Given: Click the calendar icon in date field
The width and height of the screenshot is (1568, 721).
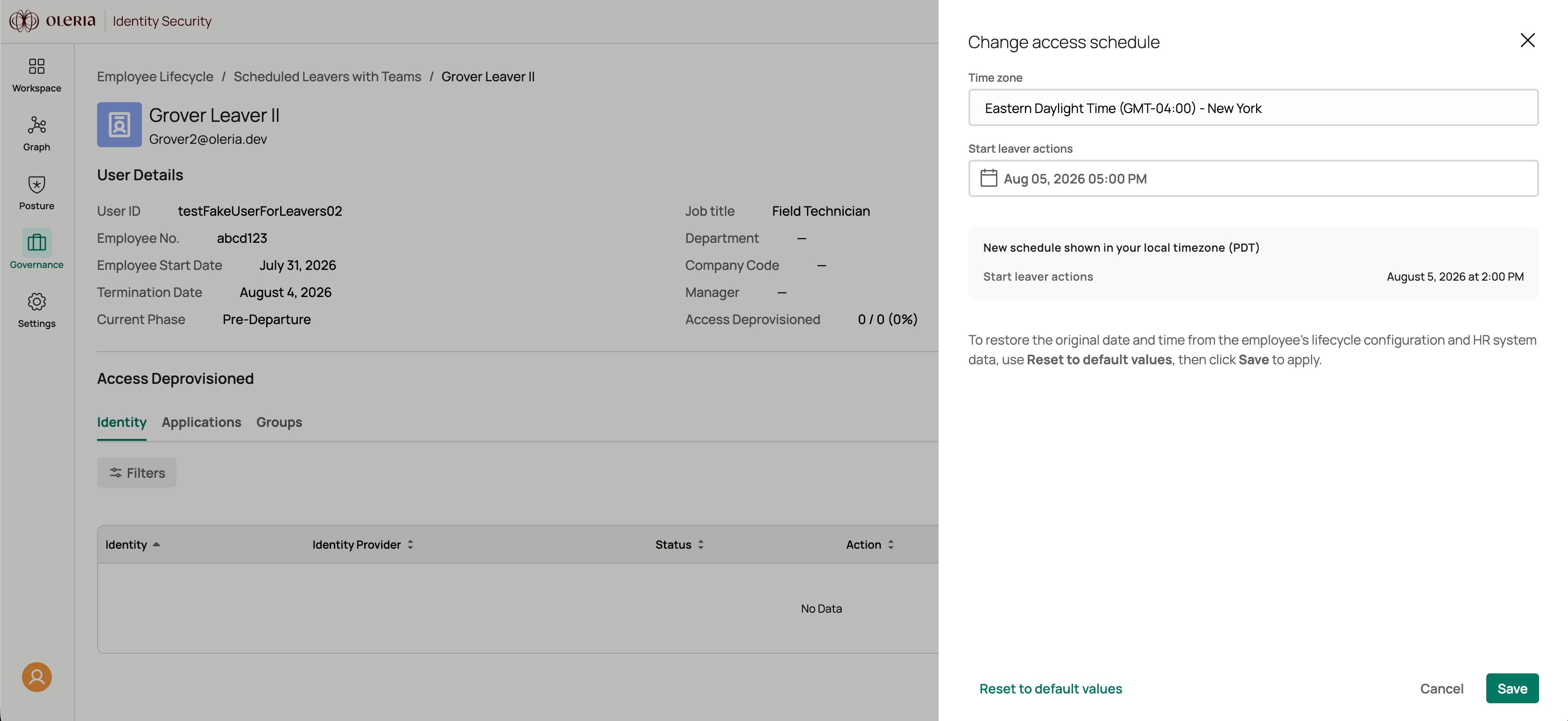Looking at the screenshot, I should tap(989, 178).
